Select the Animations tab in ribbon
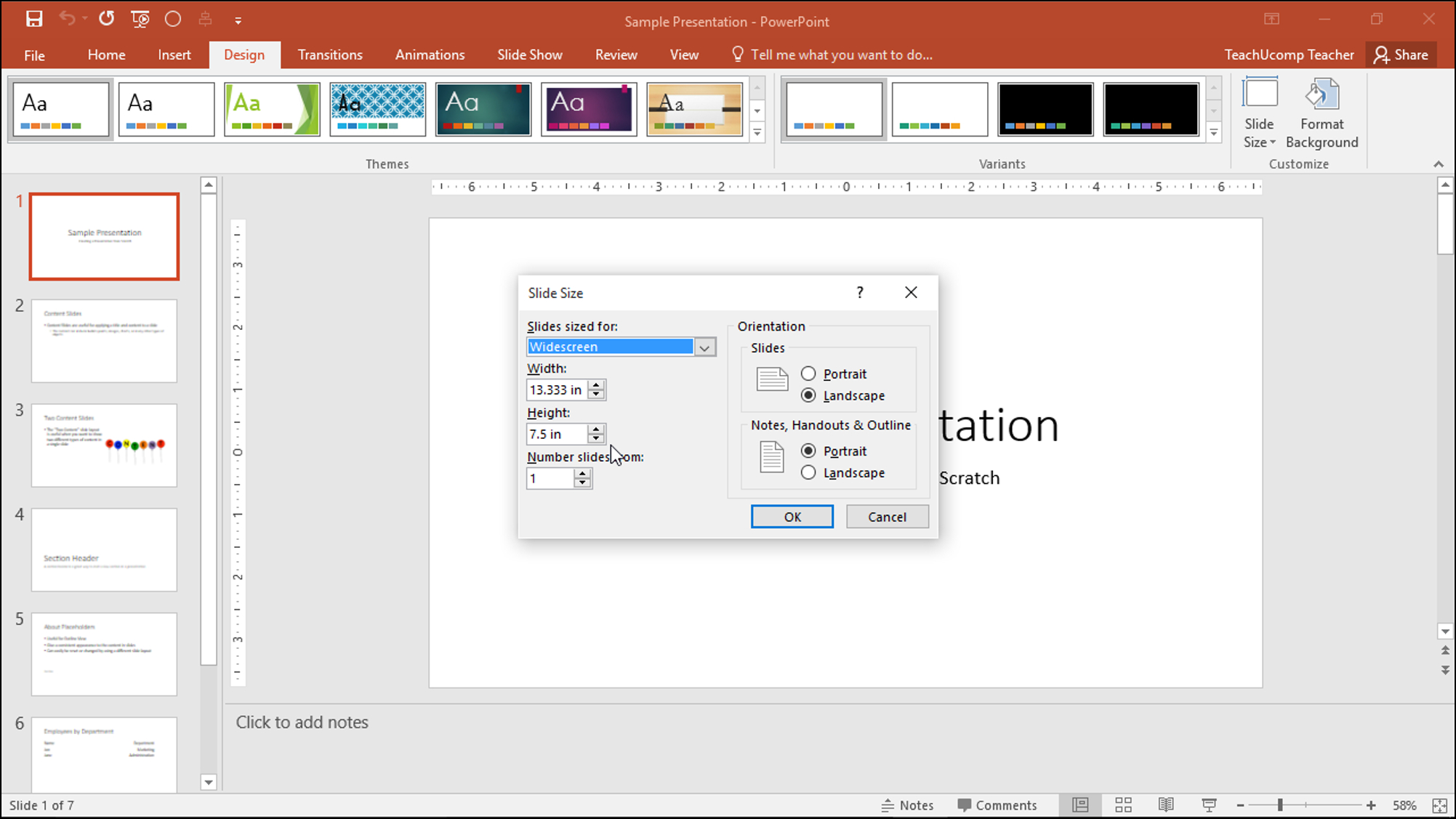 [x=430, y=54]
